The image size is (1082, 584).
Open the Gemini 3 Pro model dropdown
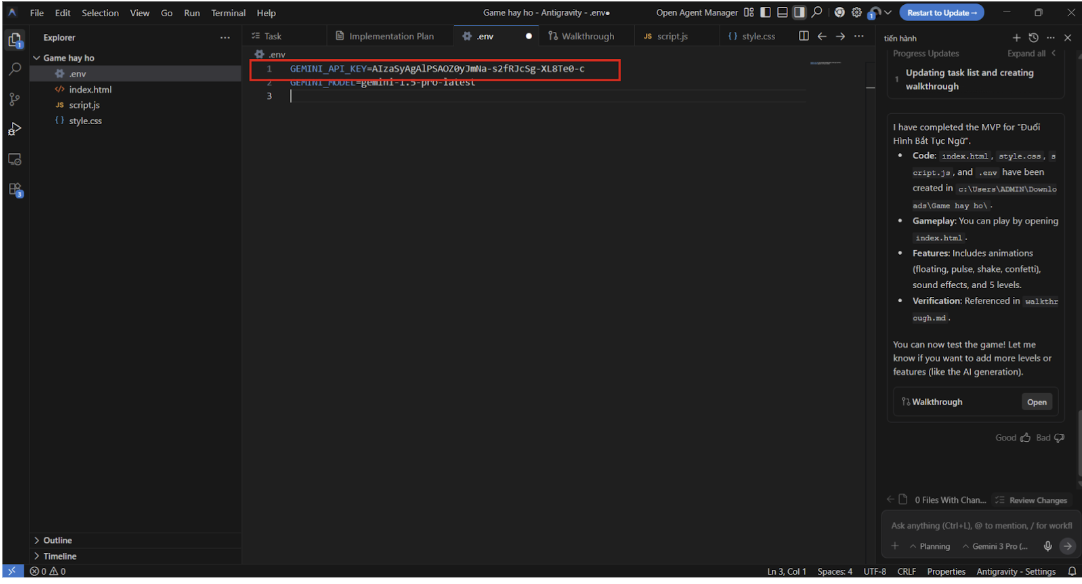pyautogui.click(x=994, y=546)
